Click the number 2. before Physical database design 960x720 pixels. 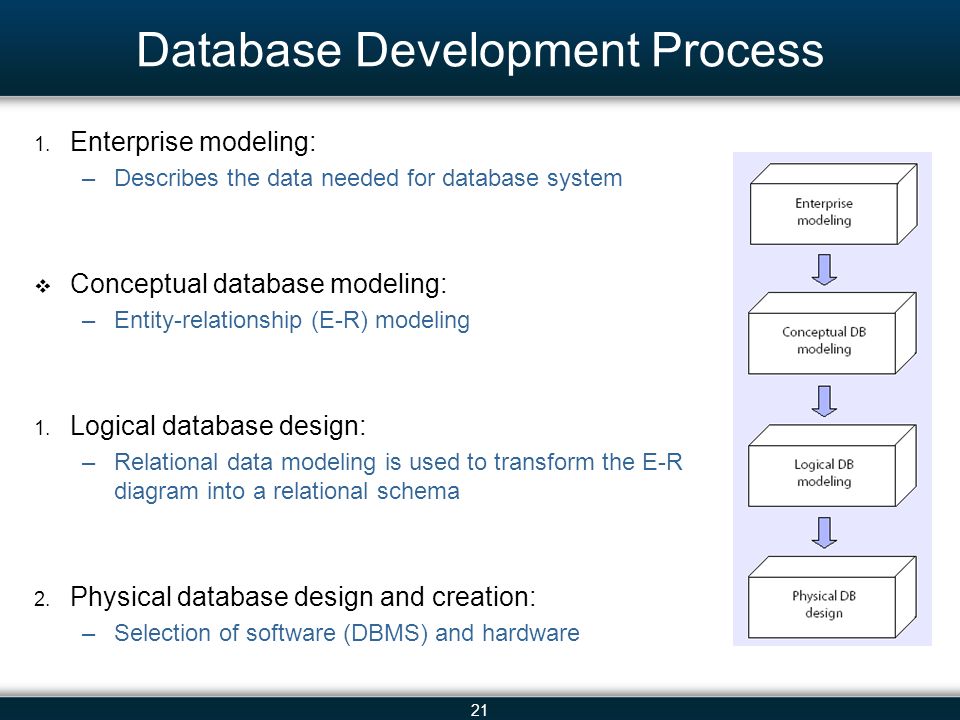42,599
